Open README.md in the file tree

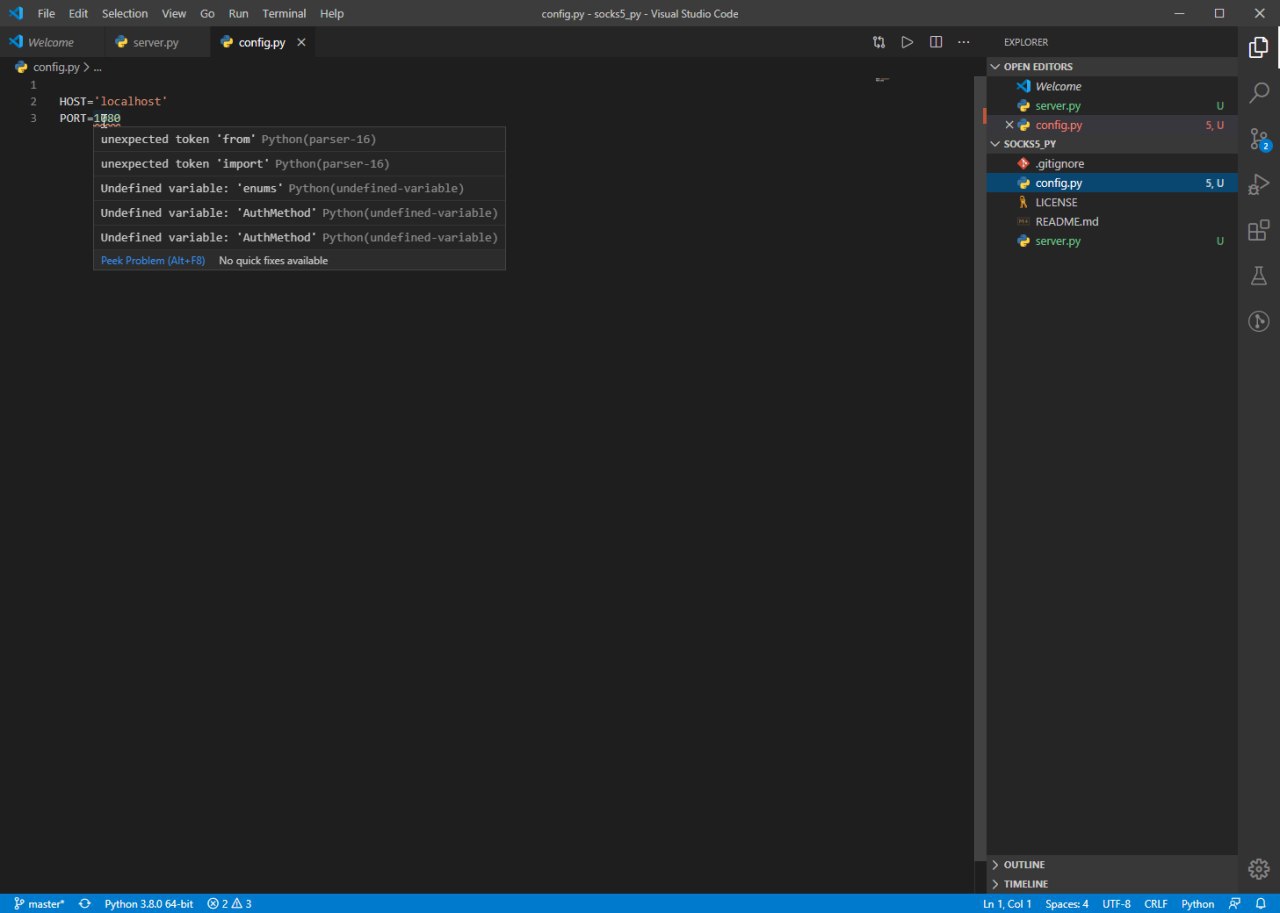(x=1112, y=221)
